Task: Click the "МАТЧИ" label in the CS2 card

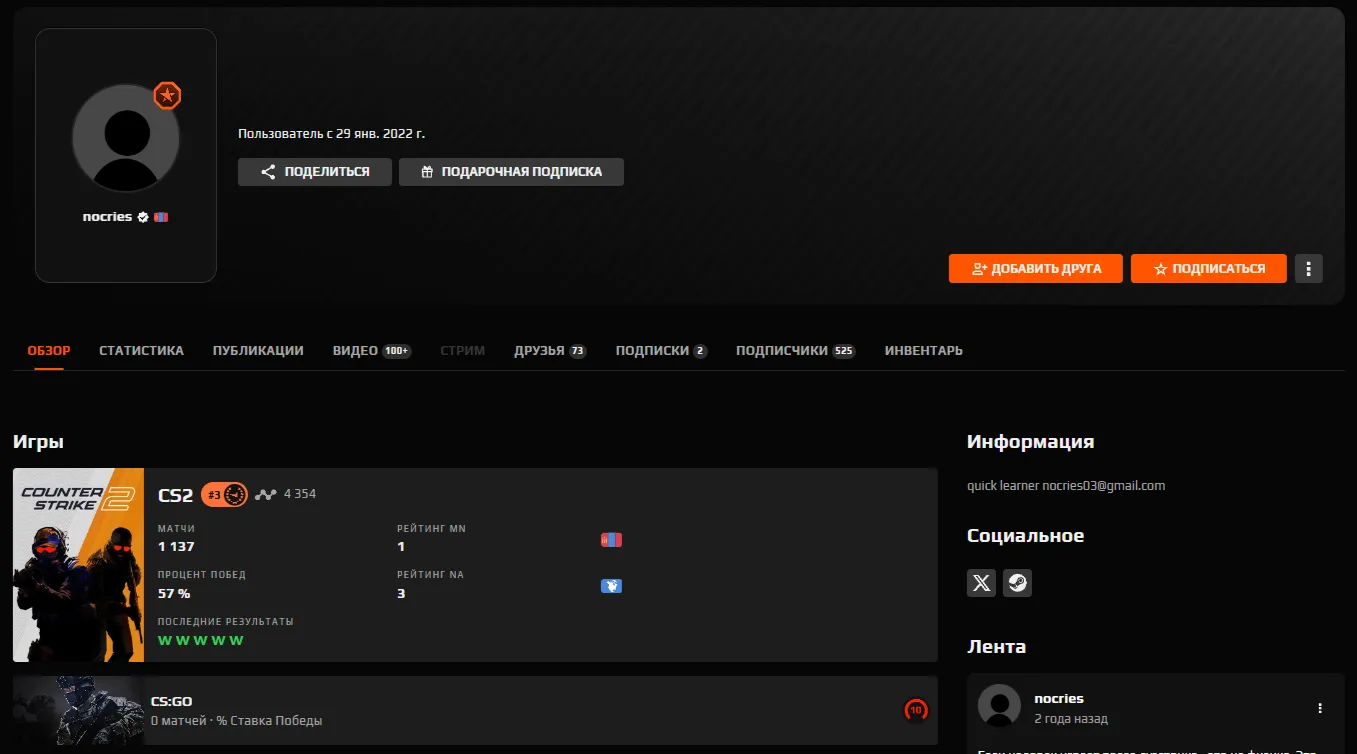Action: point(177,528)
